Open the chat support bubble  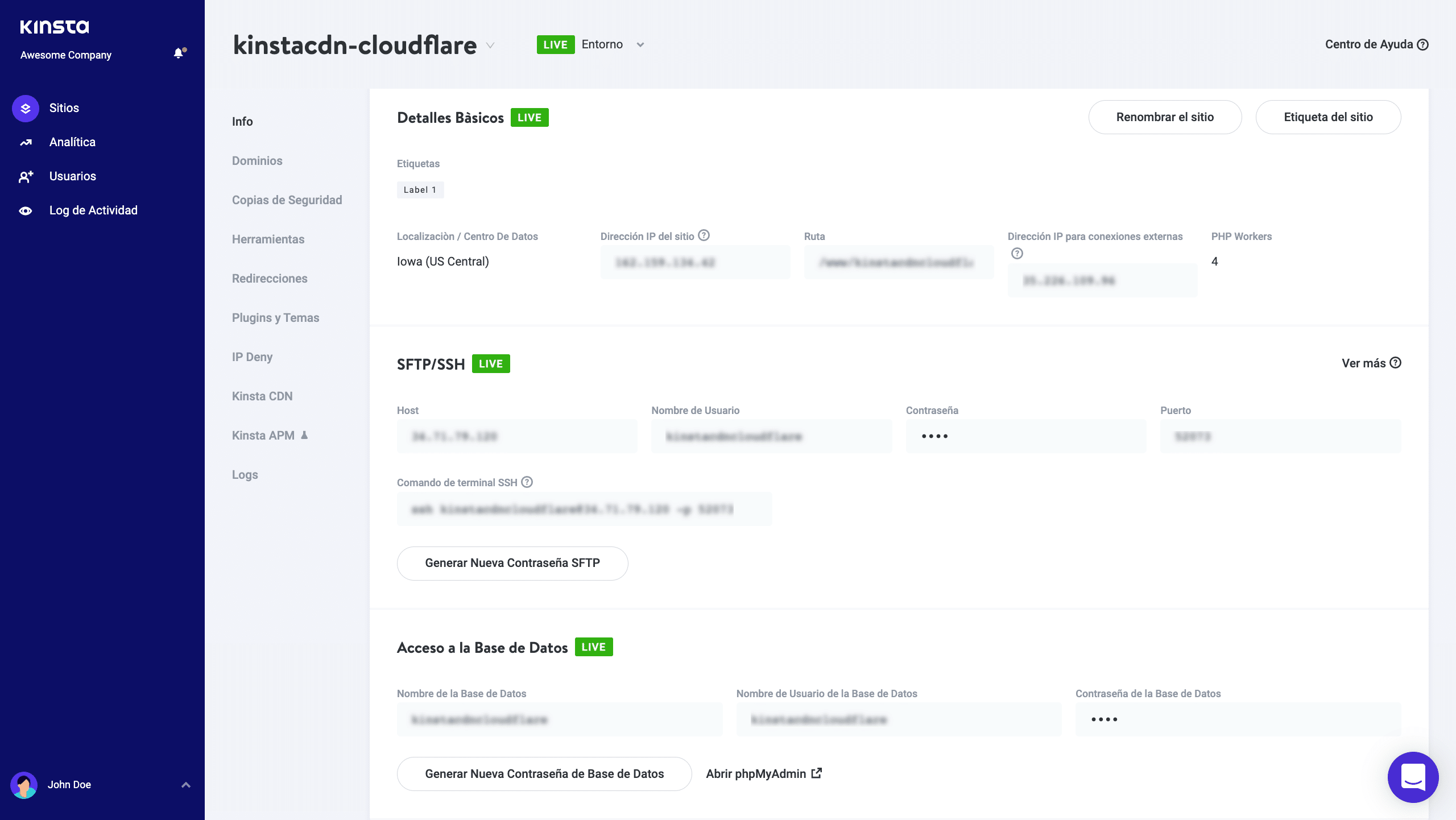[x=1413, y=777]
